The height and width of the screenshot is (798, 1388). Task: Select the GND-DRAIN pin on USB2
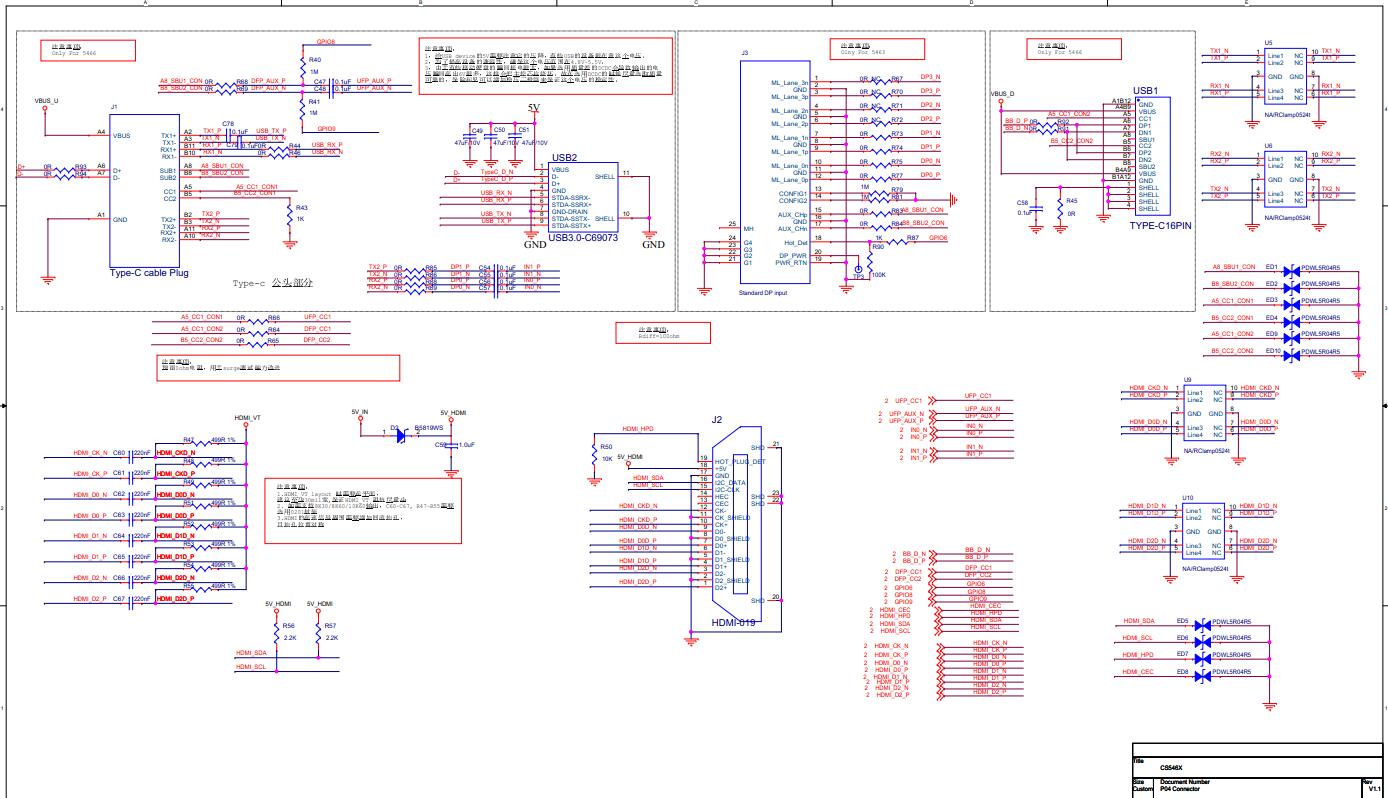pyautogui.click(x=571, y=211)
